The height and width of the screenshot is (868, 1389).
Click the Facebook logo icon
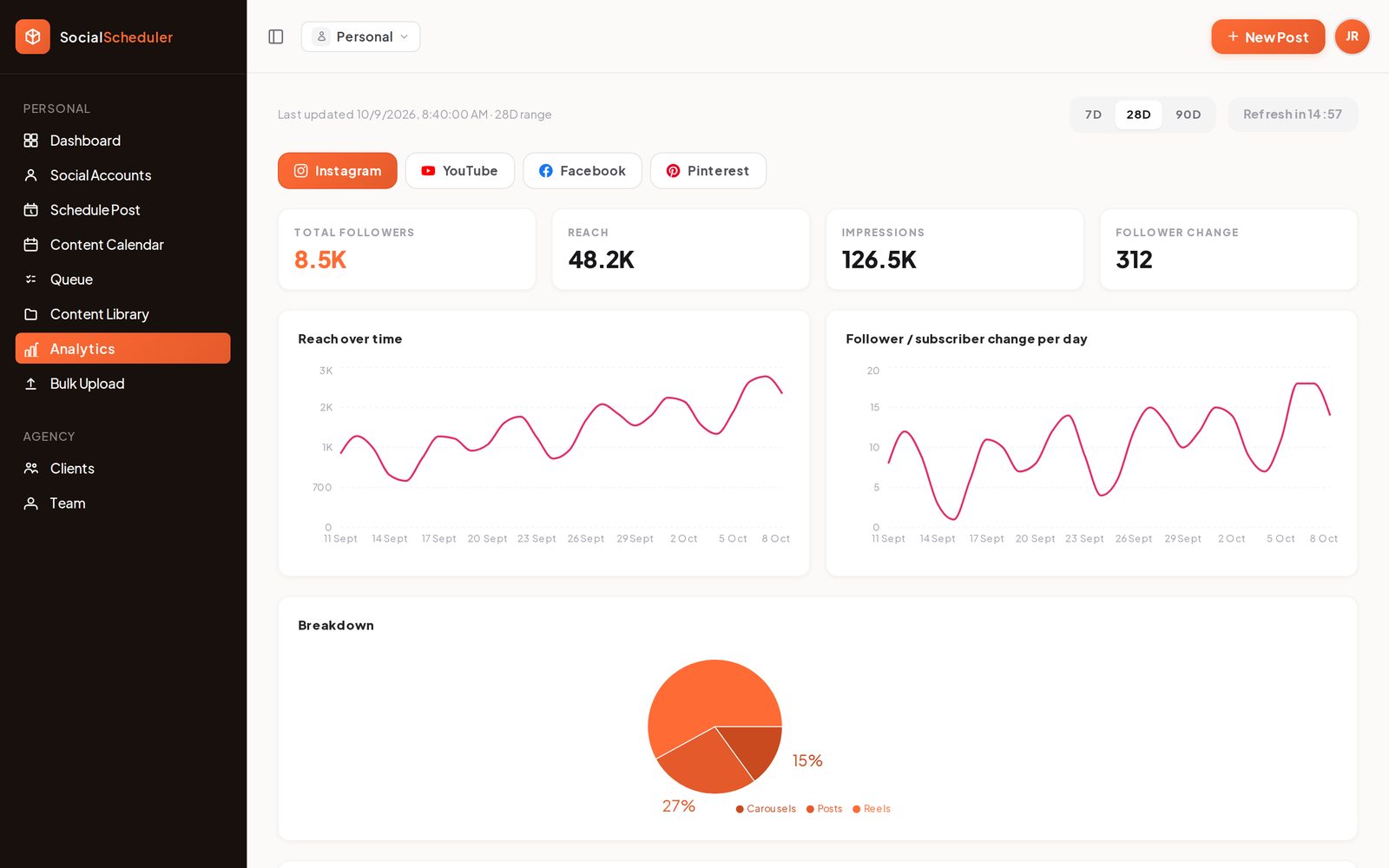tap(546, 171)
